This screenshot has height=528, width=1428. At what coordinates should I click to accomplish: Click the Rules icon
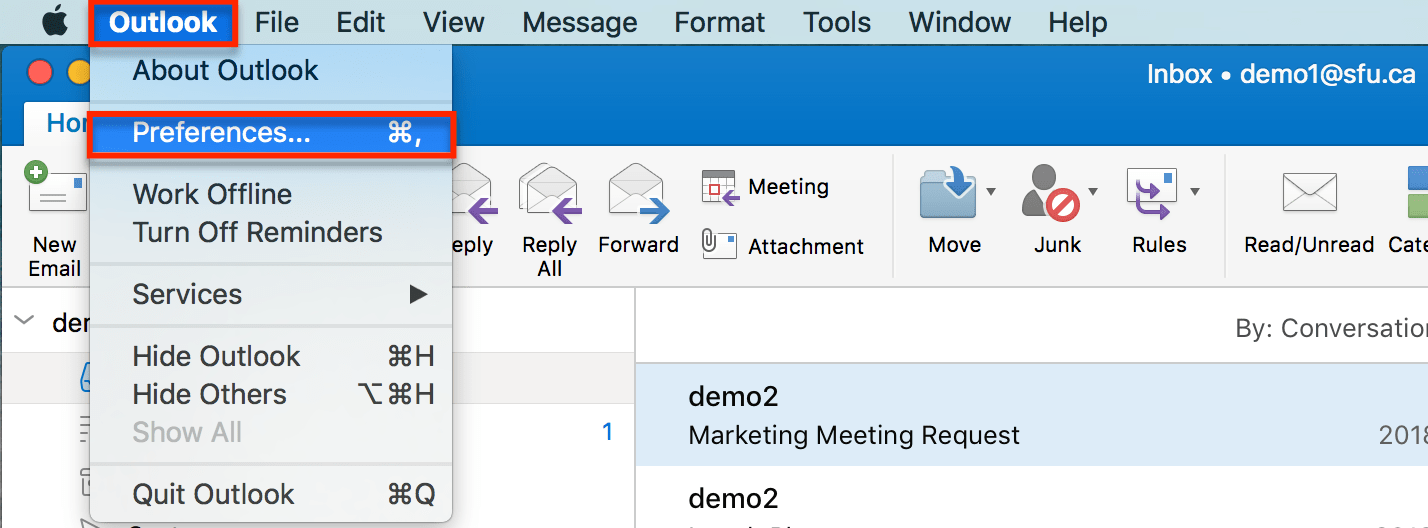1154,193
